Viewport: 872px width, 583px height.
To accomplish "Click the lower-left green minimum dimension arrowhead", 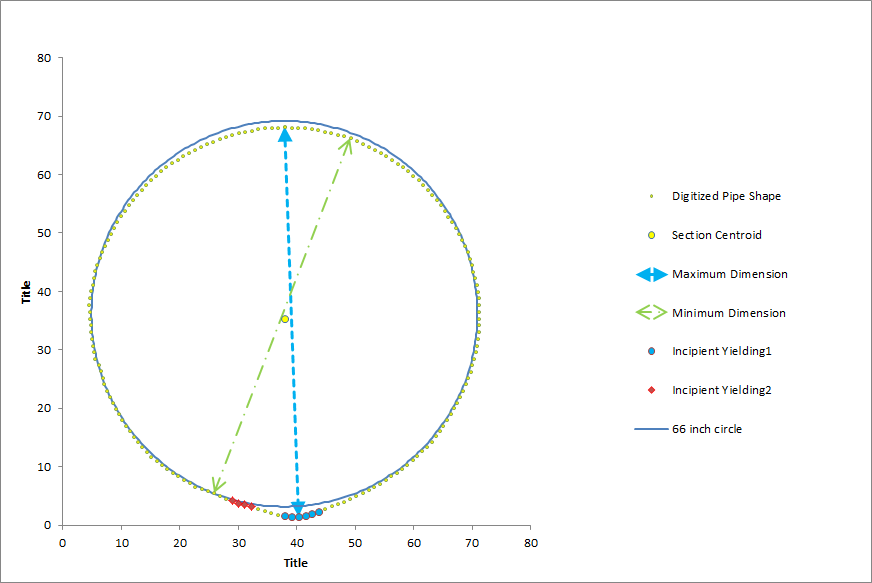I will pyautogui.click(x=217, y=485).
